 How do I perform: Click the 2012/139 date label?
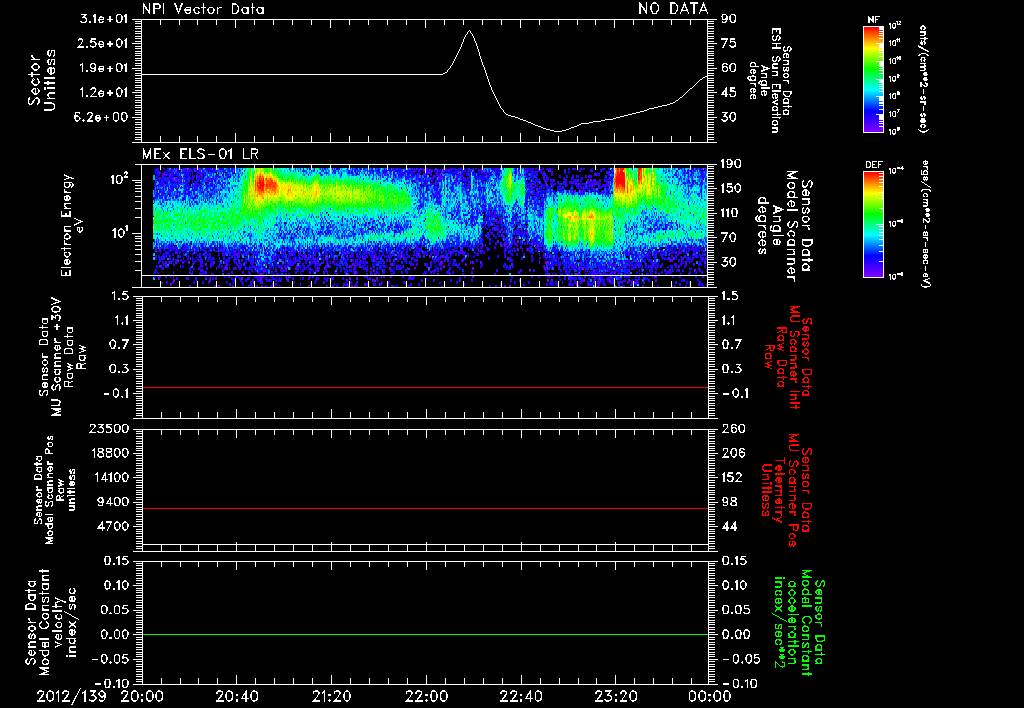71,696
